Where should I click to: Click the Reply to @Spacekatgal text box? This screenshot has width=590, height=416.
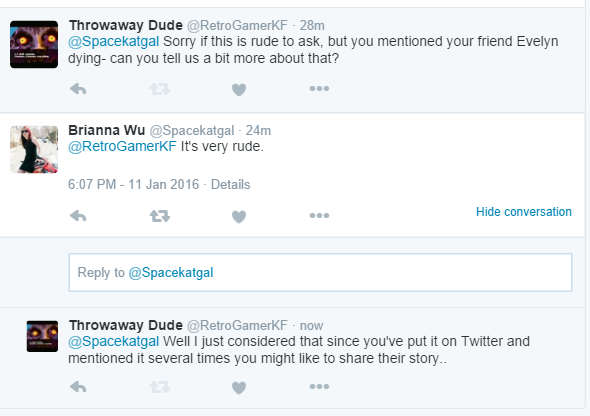pyautogui.click(x=320, y=272)
